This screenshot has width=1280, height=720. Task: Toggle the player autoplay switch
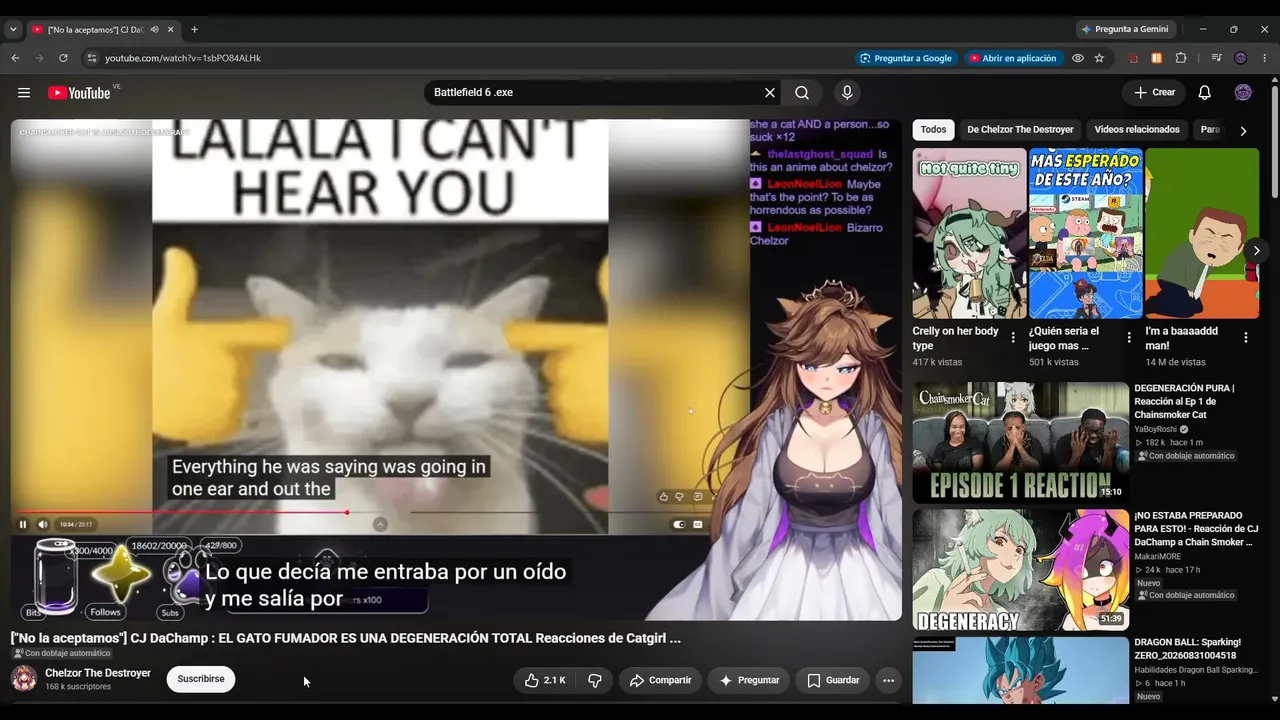(x=679, y=524)
